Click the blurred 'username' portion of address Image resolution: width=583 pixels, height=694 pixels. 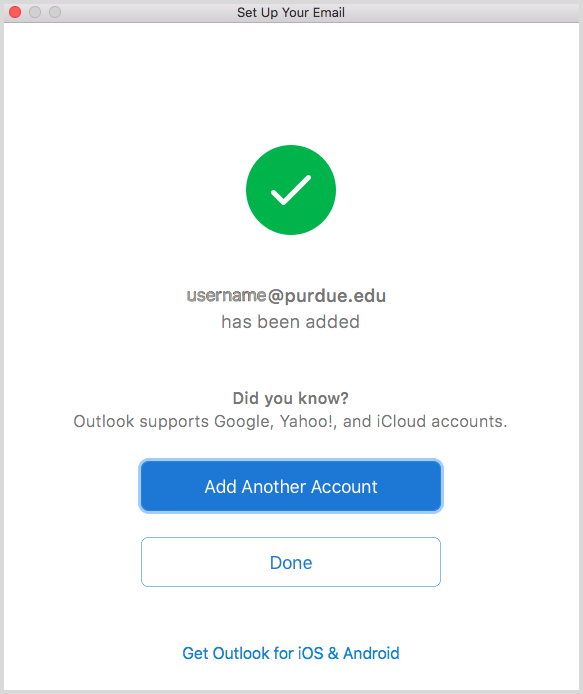(x=226, y=295)
